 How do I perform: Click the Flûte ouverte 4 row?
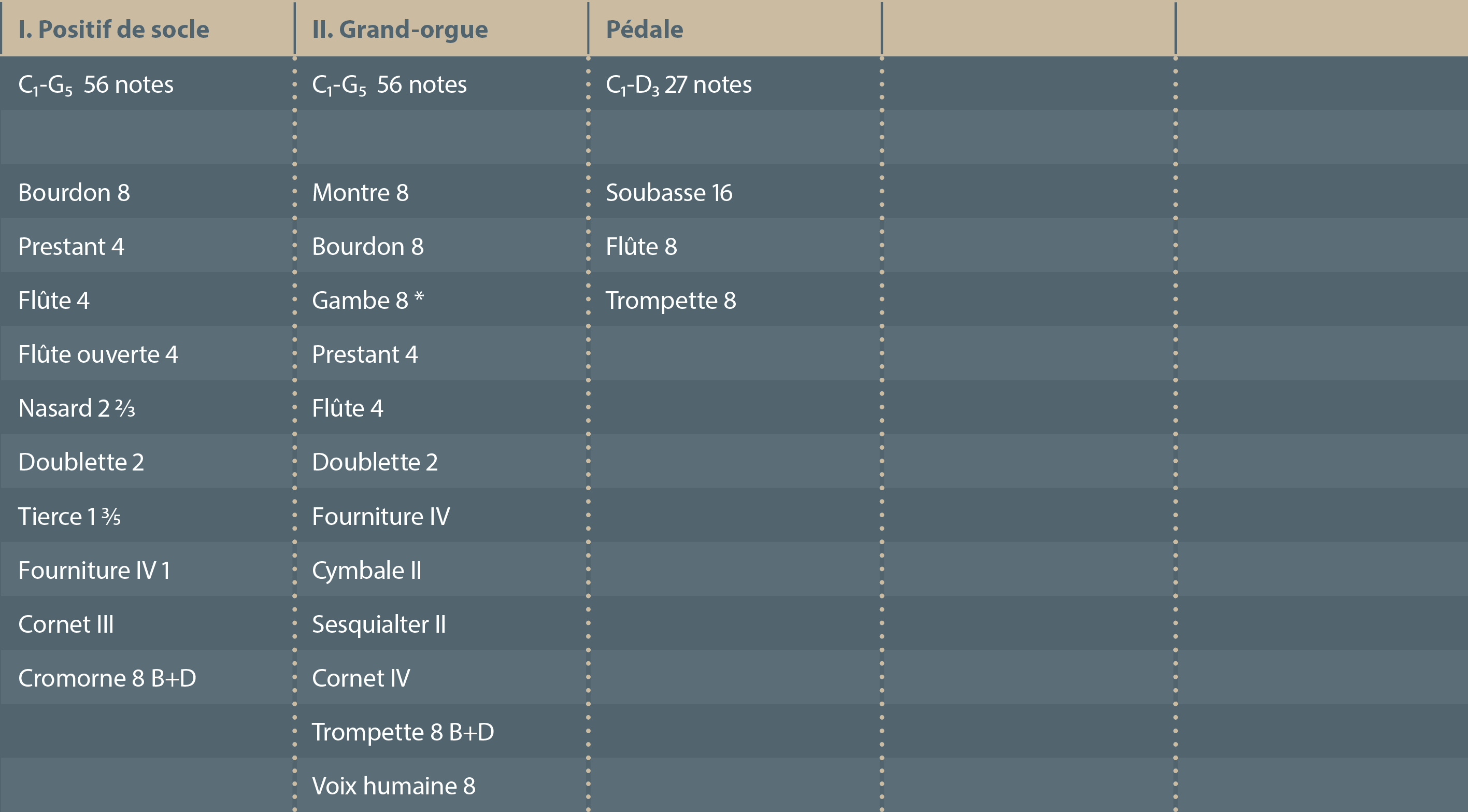98,354
